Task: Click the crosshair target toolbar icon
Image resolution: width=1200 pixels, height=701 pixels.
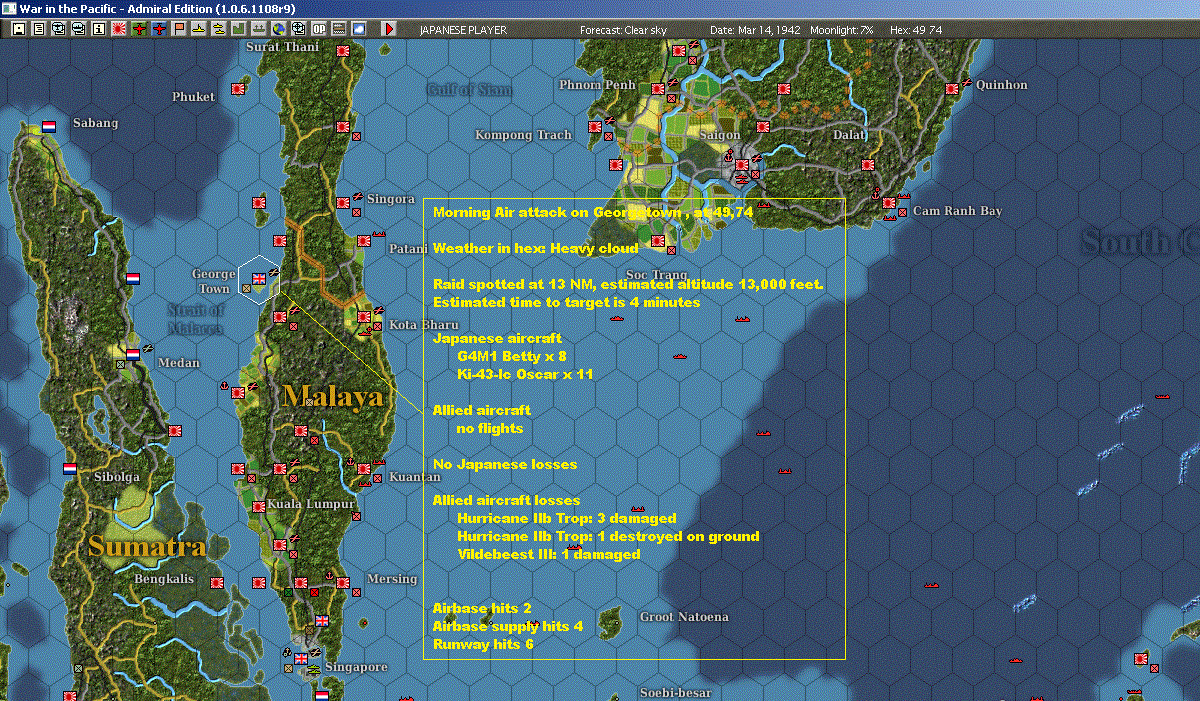Action: [298, 29]
